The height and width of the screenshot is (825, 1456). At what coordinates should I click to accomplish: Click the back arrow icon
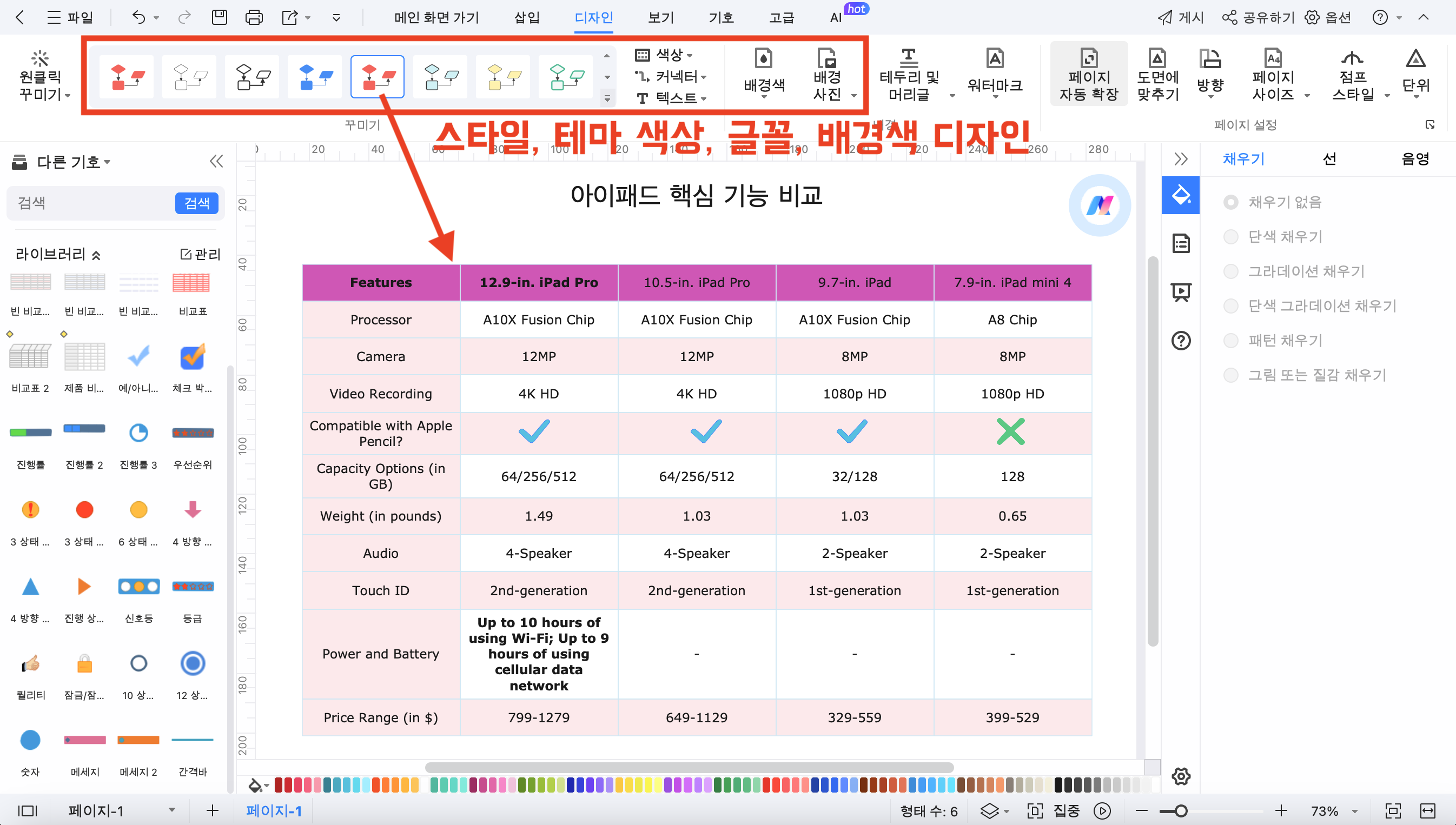coord(20,17)
